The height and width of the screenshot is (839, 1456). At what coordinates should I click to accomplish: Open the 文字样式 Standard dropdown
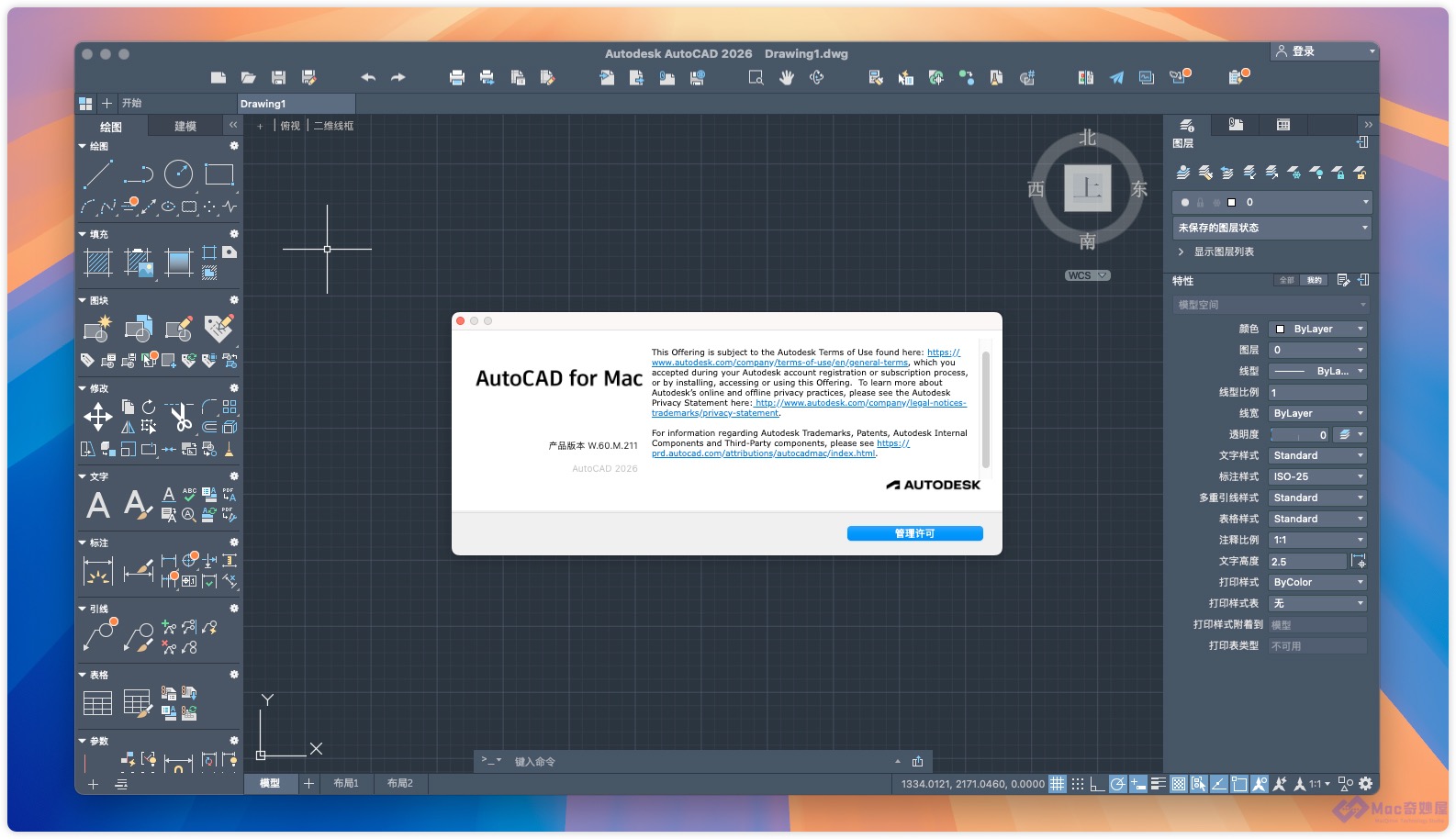tap(1317, 455)
